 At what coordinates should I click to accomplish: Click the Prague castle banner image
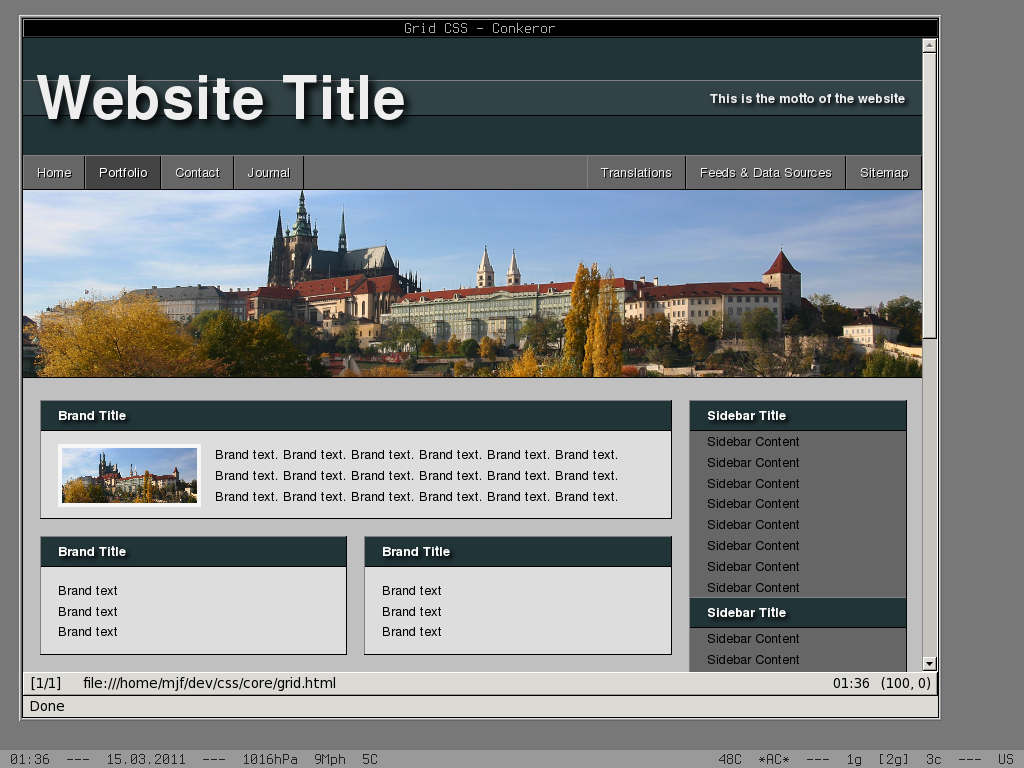tap(472, 284)
